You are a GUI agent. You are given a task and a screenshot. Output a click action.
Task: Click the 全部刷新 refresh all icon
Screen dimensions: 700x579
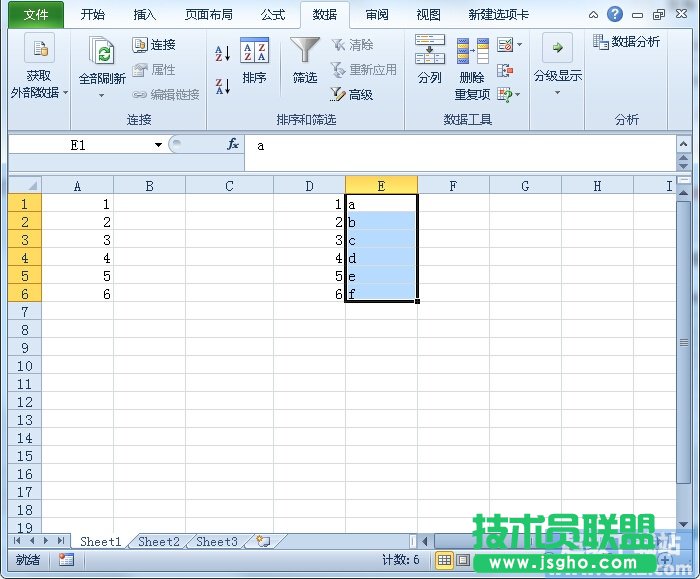(x=102, y=59)
